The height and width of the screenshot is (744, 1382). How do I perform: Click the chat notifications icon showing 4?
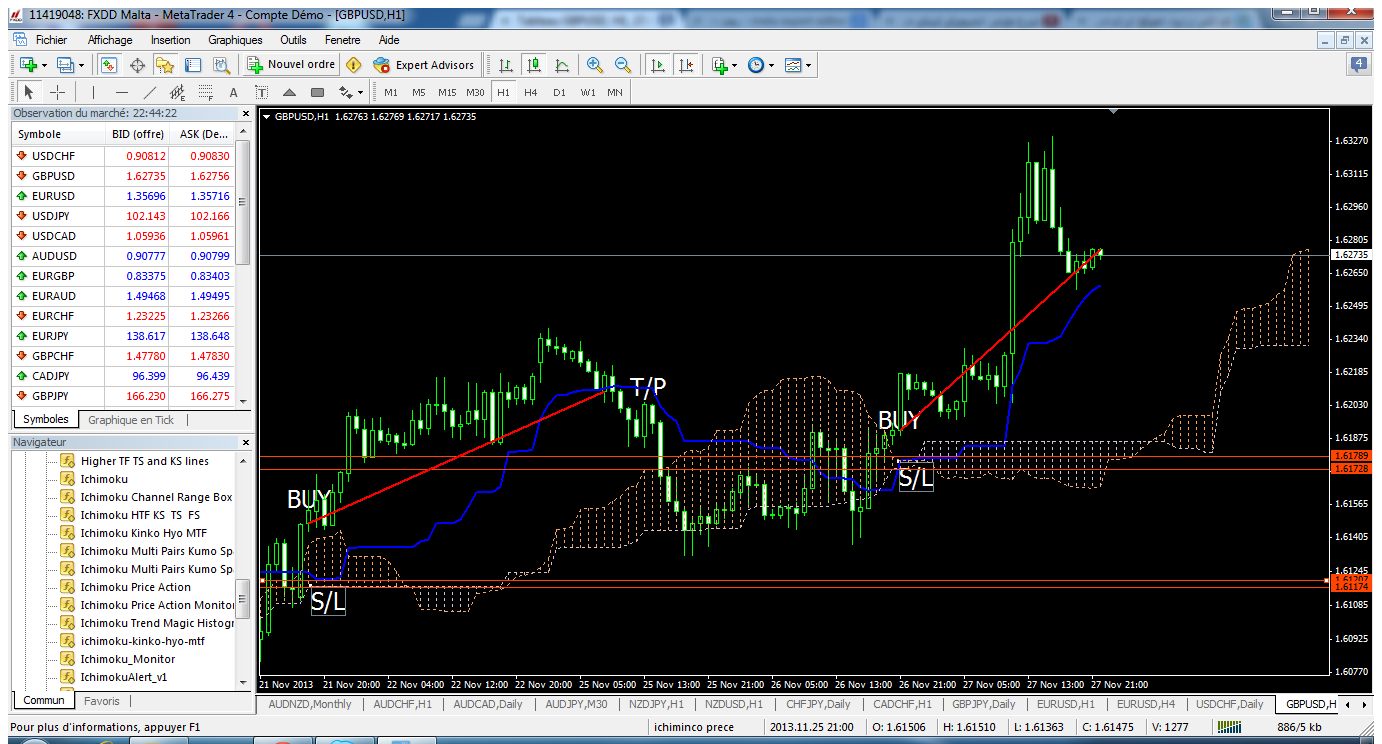tap(1358, 65)
